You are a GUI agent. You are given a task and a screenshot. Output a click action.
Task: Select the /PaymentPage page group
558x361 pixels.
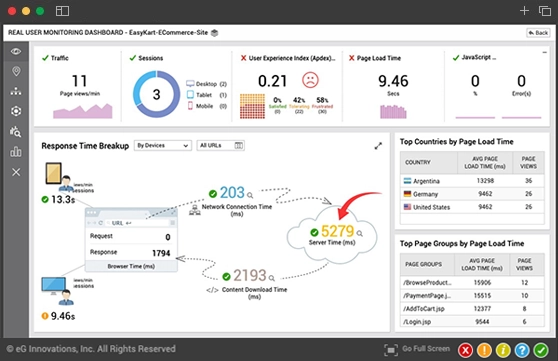click(x=472, y=295)
